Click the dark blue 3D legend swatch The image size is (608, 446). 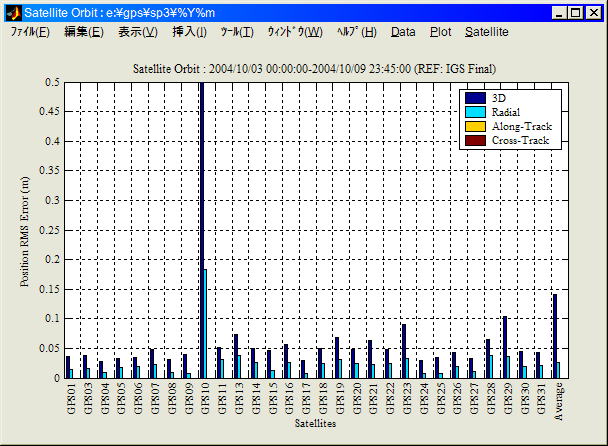coord(476,98)
